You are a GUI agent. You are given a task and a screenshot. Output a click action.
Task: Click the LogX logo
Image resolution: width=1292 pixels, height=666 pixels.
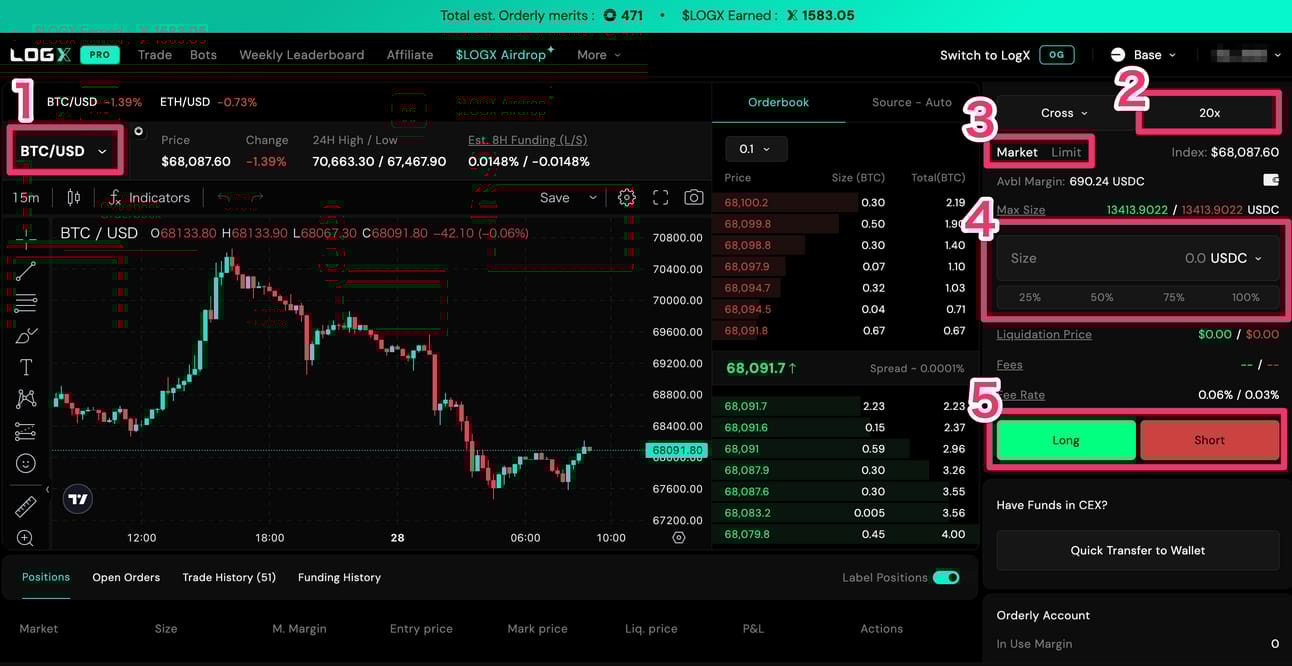(39, 55)
